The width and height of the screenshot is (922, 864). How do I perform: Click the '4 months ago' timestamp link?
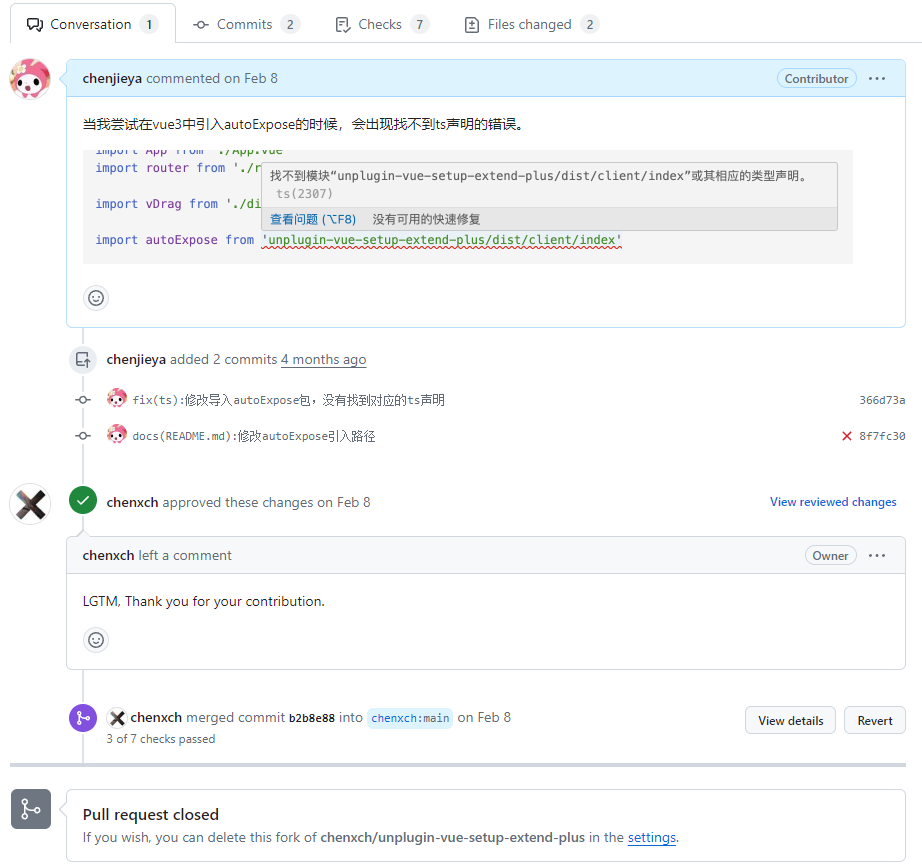click(x=323, y=359)
